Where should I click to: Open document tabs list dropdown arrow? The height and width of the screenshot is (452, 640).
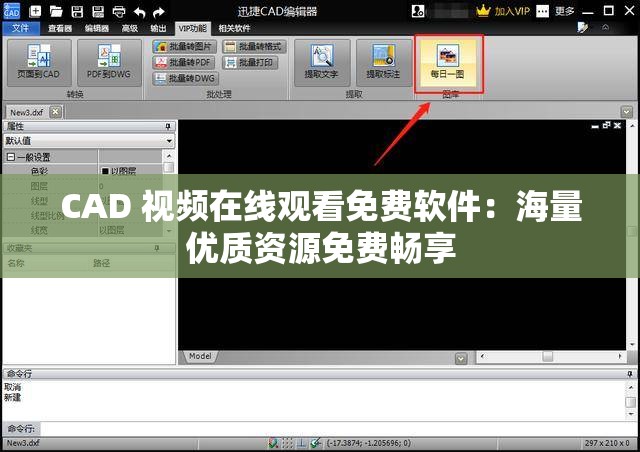pyautogui.click(x=627, y=111)
